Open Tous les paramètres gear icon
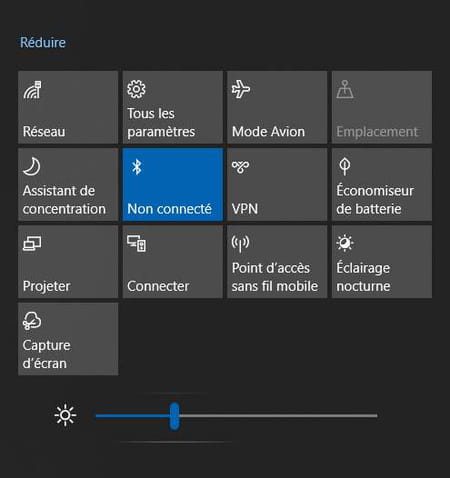Image resolution: width=450 pixels, height=478 pixels. 136,89
